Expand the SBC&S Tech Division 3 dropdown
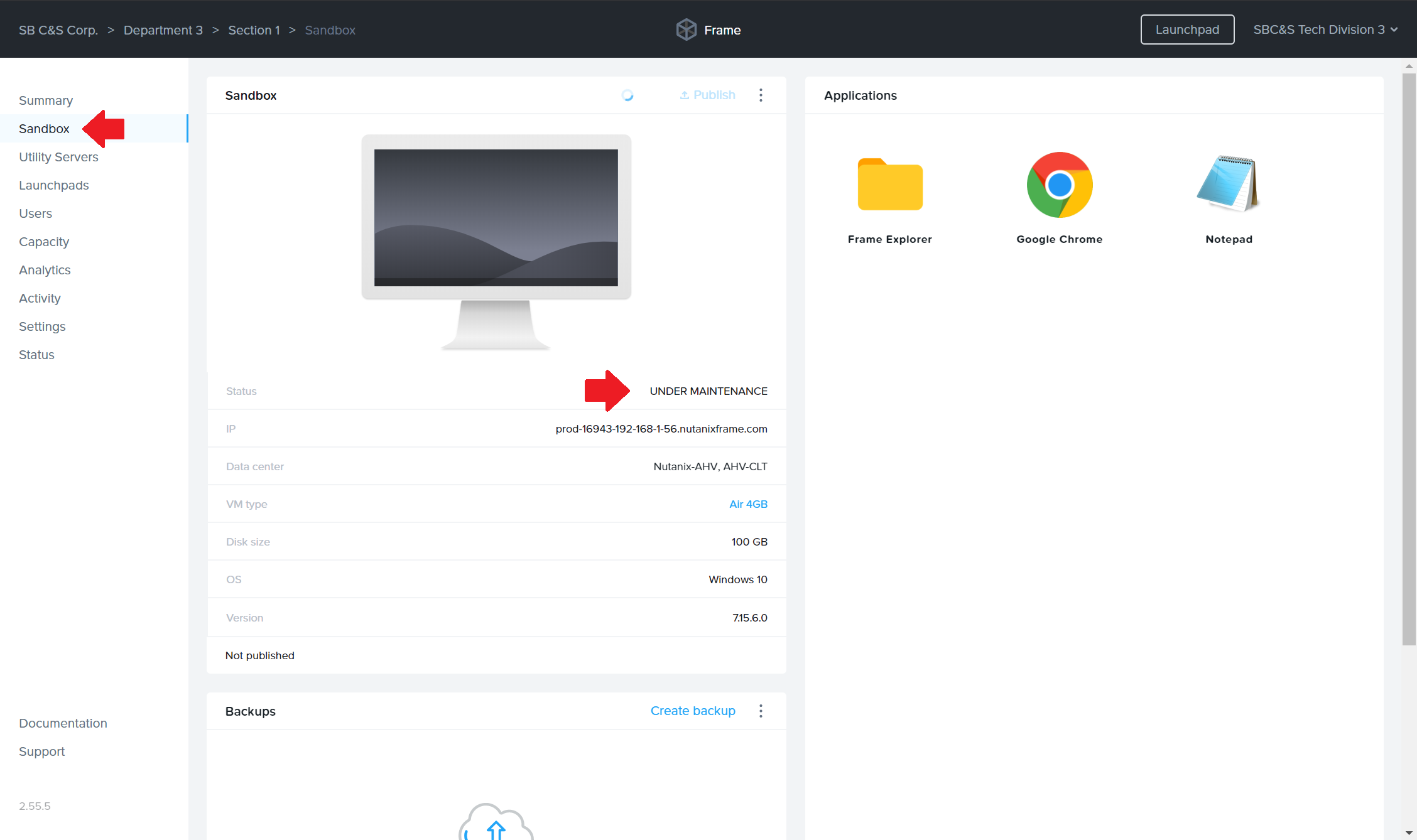 point(1325,30)
